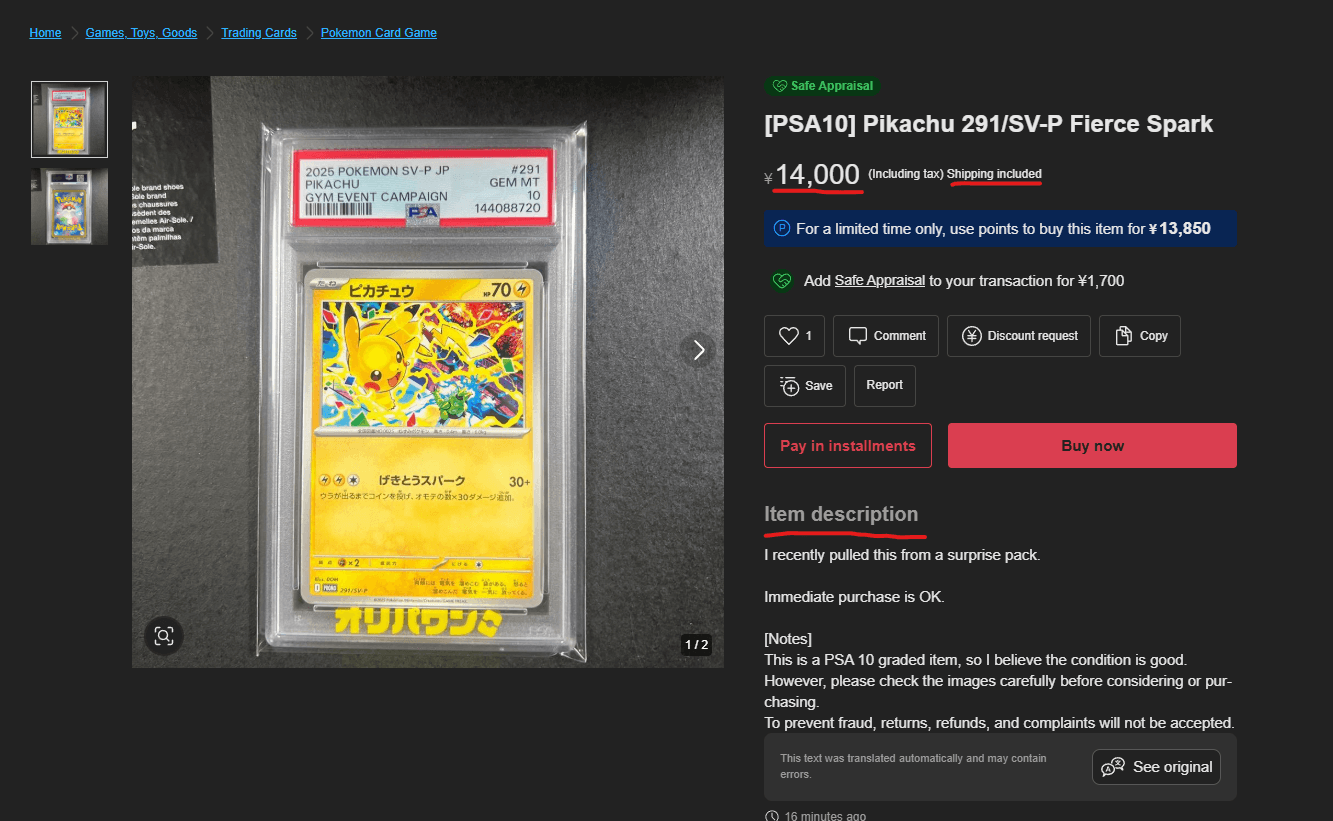Open the Trading Cards breadcrumb
Screen dimensions: 1333x821
[259, 33]
